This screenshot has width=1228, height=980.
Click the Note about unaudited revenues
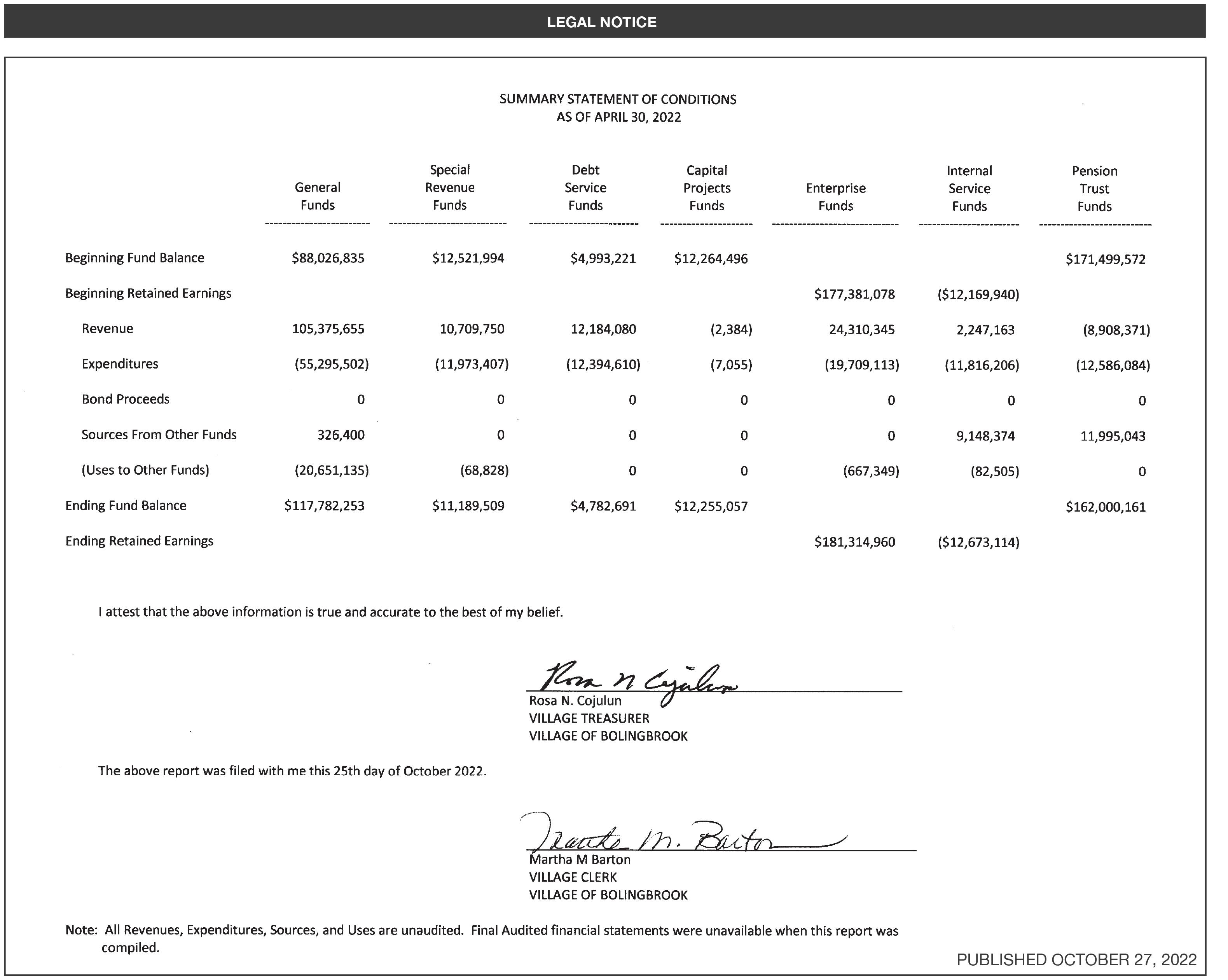[x=481, y=931]
